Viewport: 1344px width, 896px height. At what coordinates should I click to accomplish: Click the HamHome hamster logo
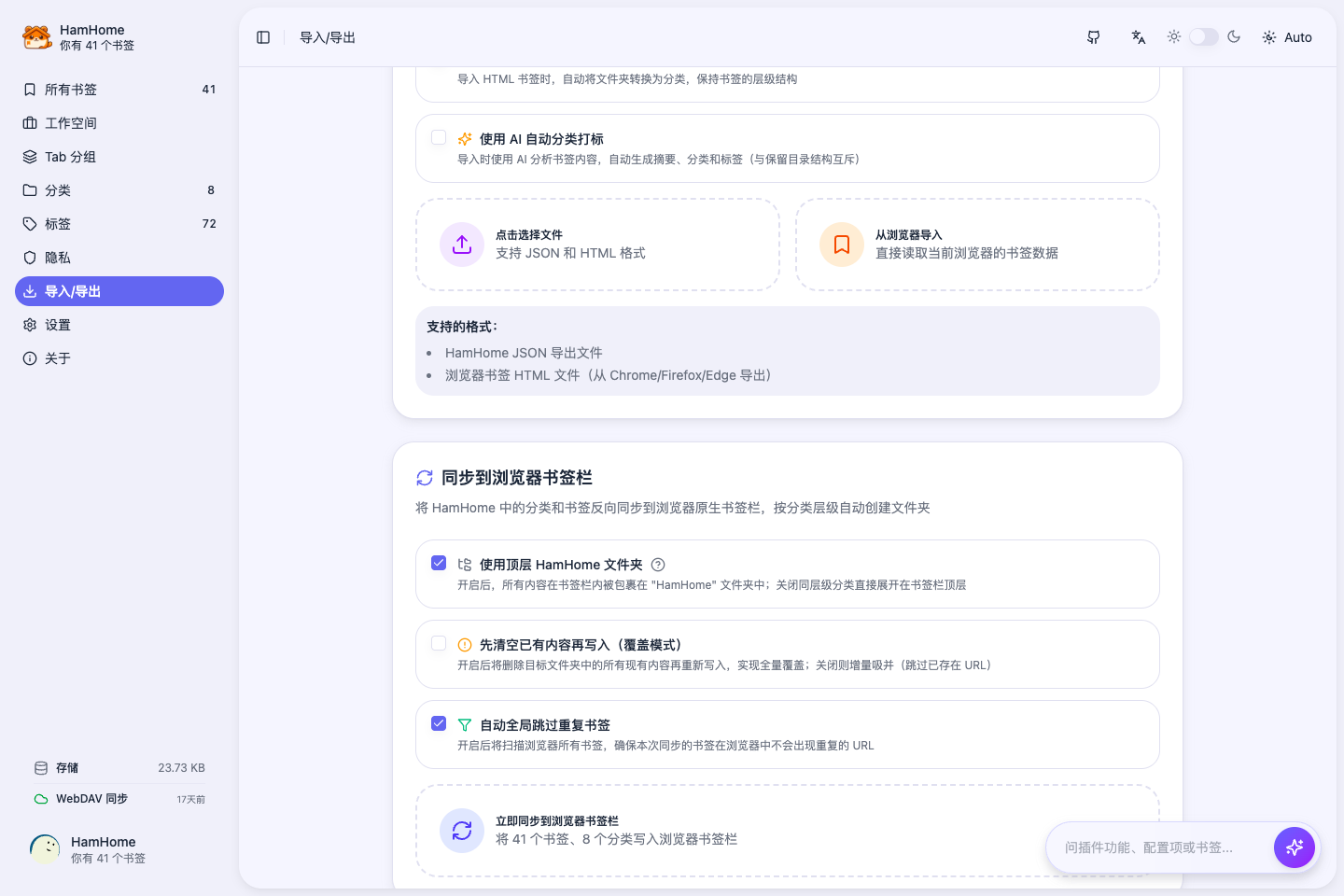pyautogui.click(x=36, y=37)
